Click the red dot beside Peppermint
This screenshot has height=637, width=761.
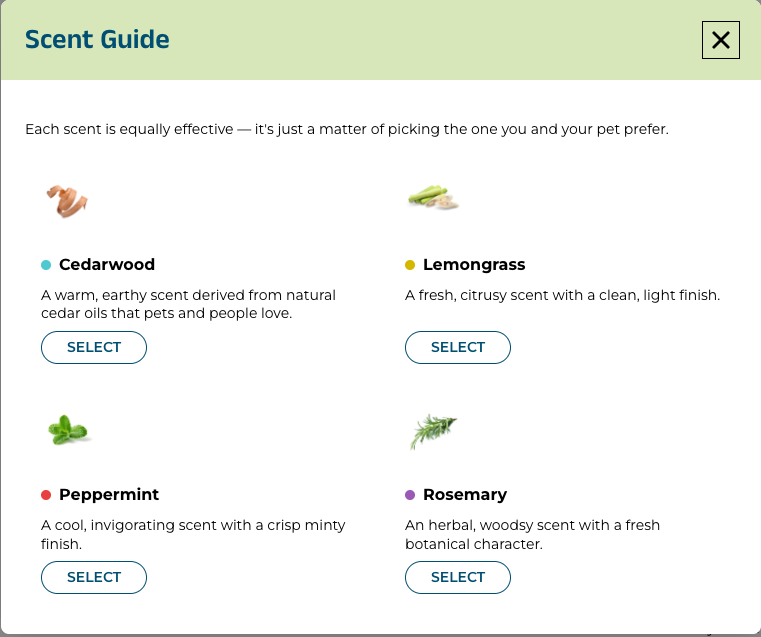tap(46, 495)
